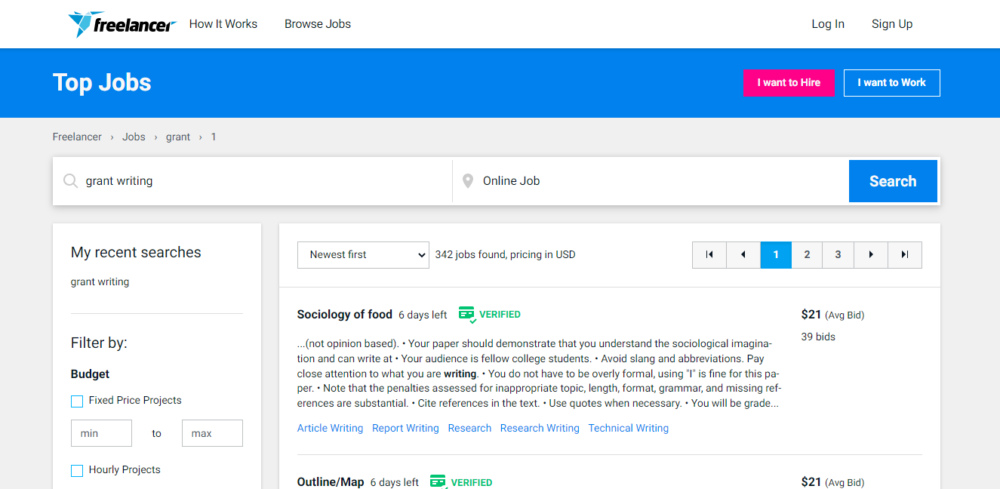1000x489 pixels.
Task: Jump to last page arrow icon
Action: coord(904,255)
